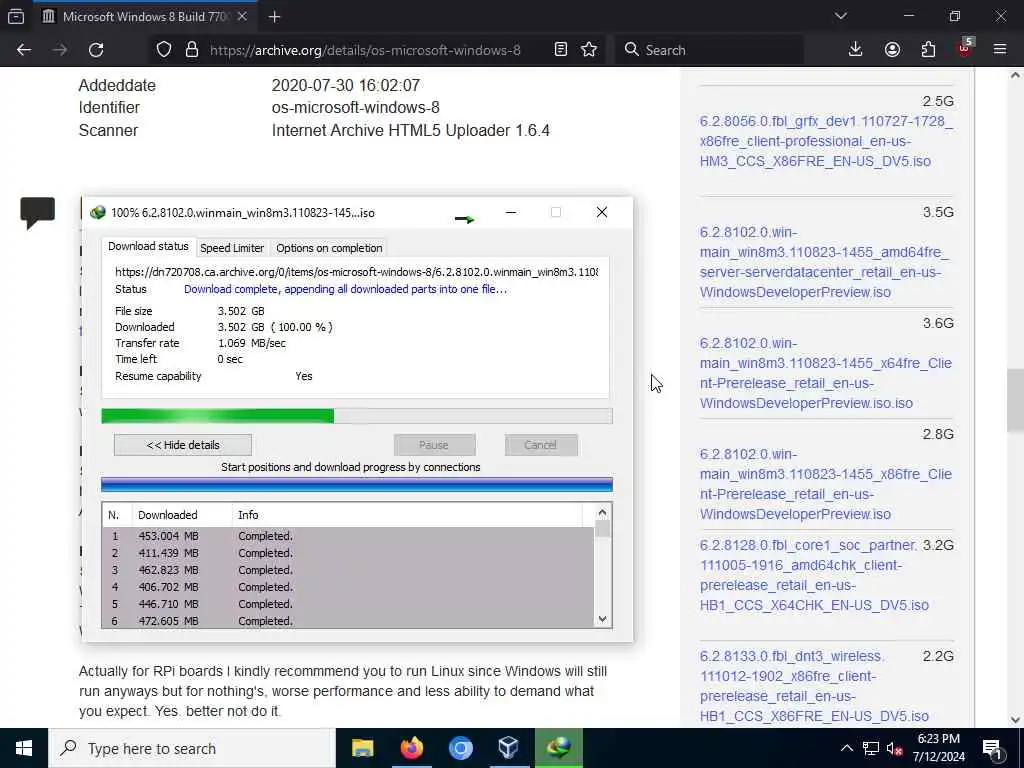
Task: Open the Firefox View icon at top left
Action: (x=16, y=17)
